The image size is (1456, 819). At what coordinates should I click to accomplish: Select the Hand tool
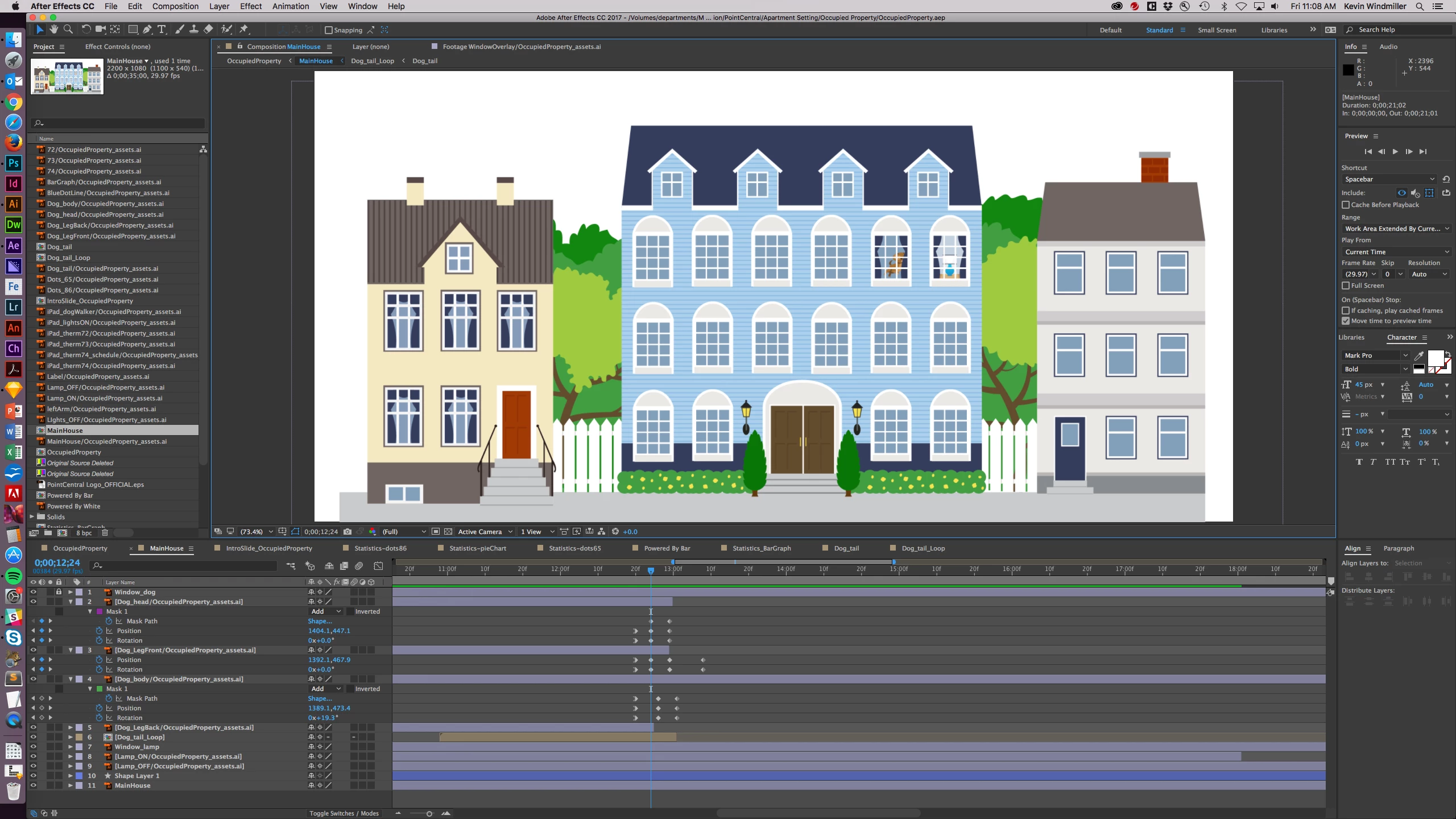coord(54,30)
